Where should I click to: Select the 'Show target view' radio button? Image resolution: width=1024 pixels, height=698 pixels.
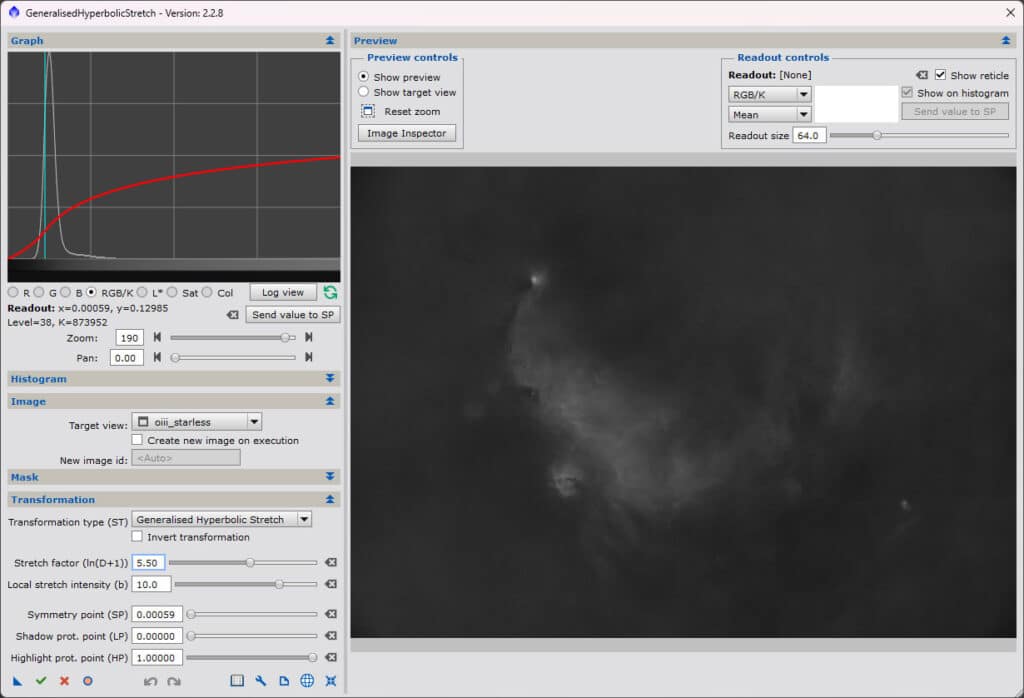[x=361, y=91]
